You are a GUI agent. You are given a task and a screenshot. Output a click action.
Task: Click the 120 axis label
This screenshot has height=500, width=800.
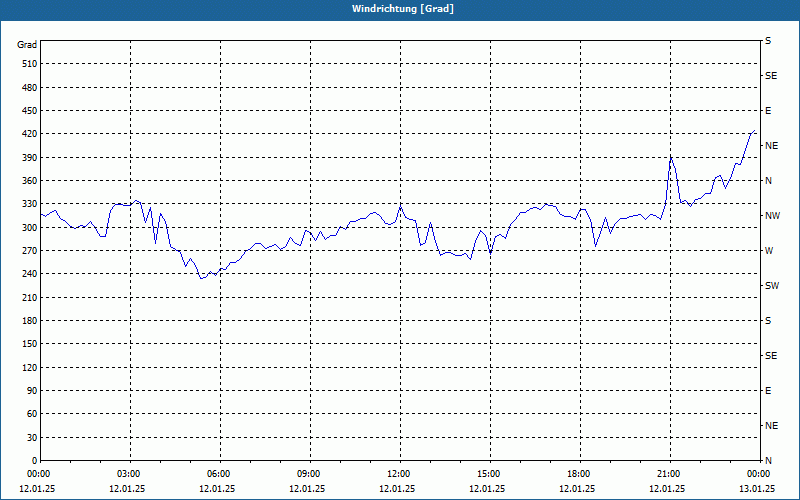30,367
